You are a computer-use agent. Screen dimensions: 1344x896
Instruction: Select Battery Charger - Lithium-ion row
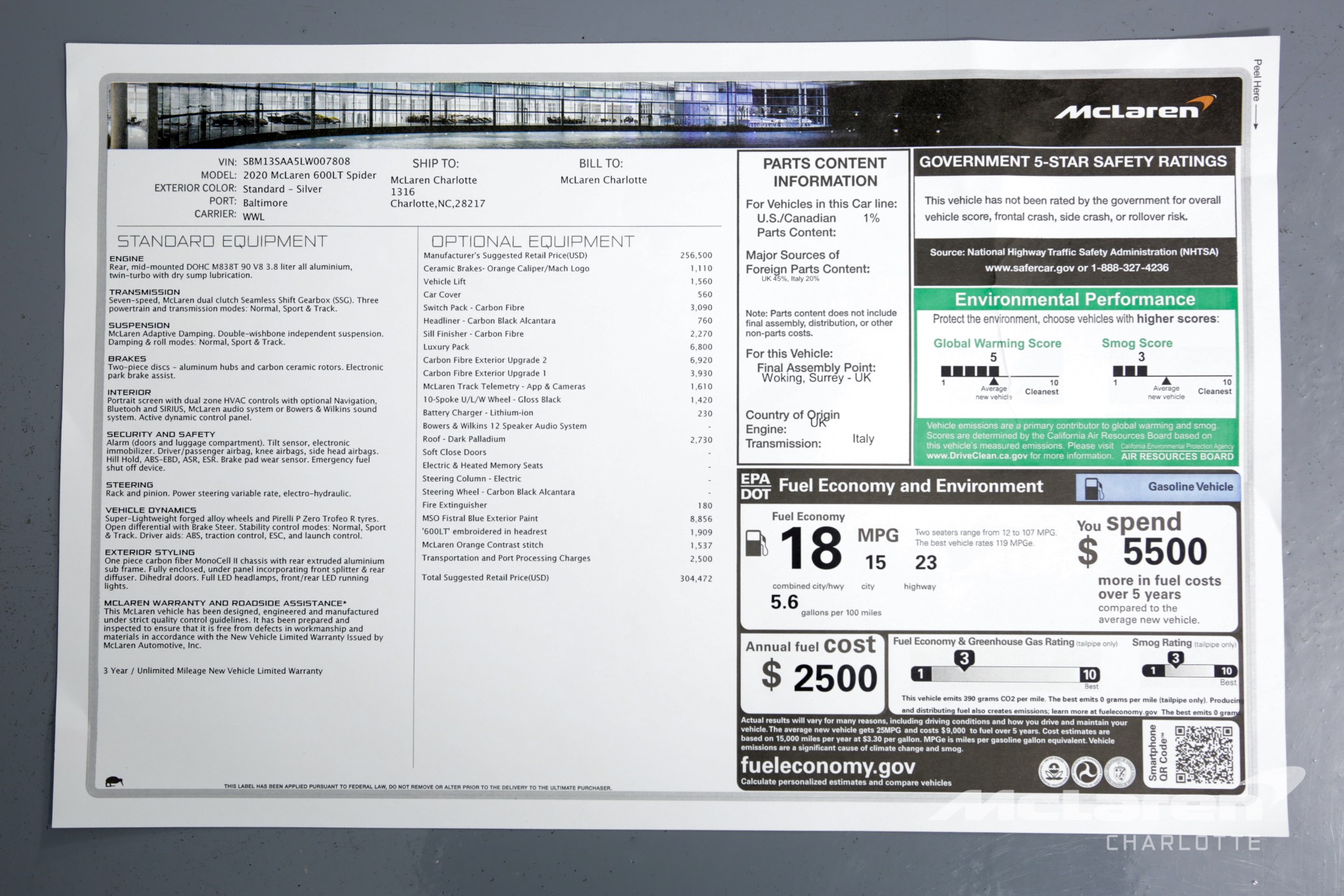568,413
